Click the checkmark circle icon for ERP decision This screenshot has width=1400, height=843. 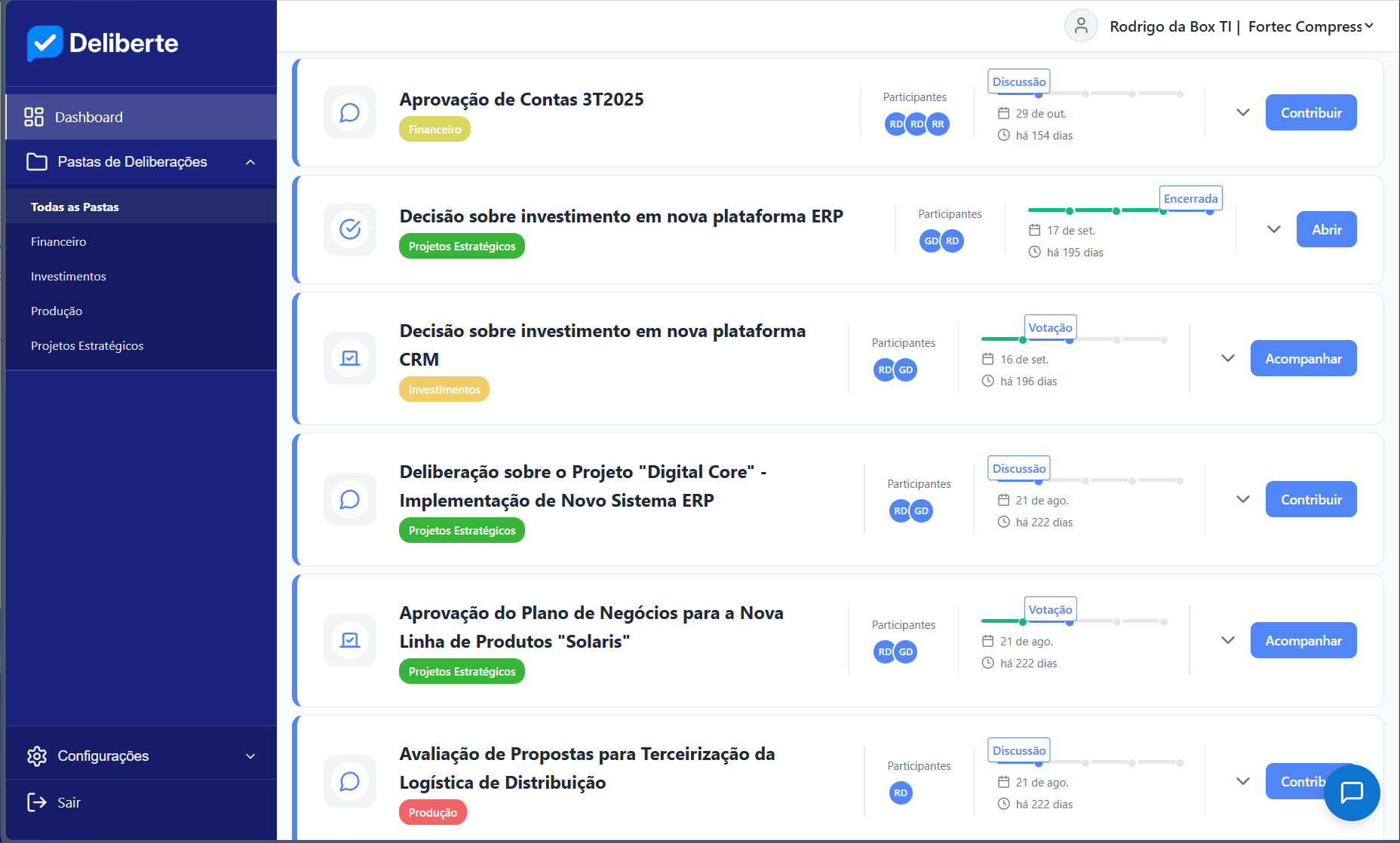point(350,229)
